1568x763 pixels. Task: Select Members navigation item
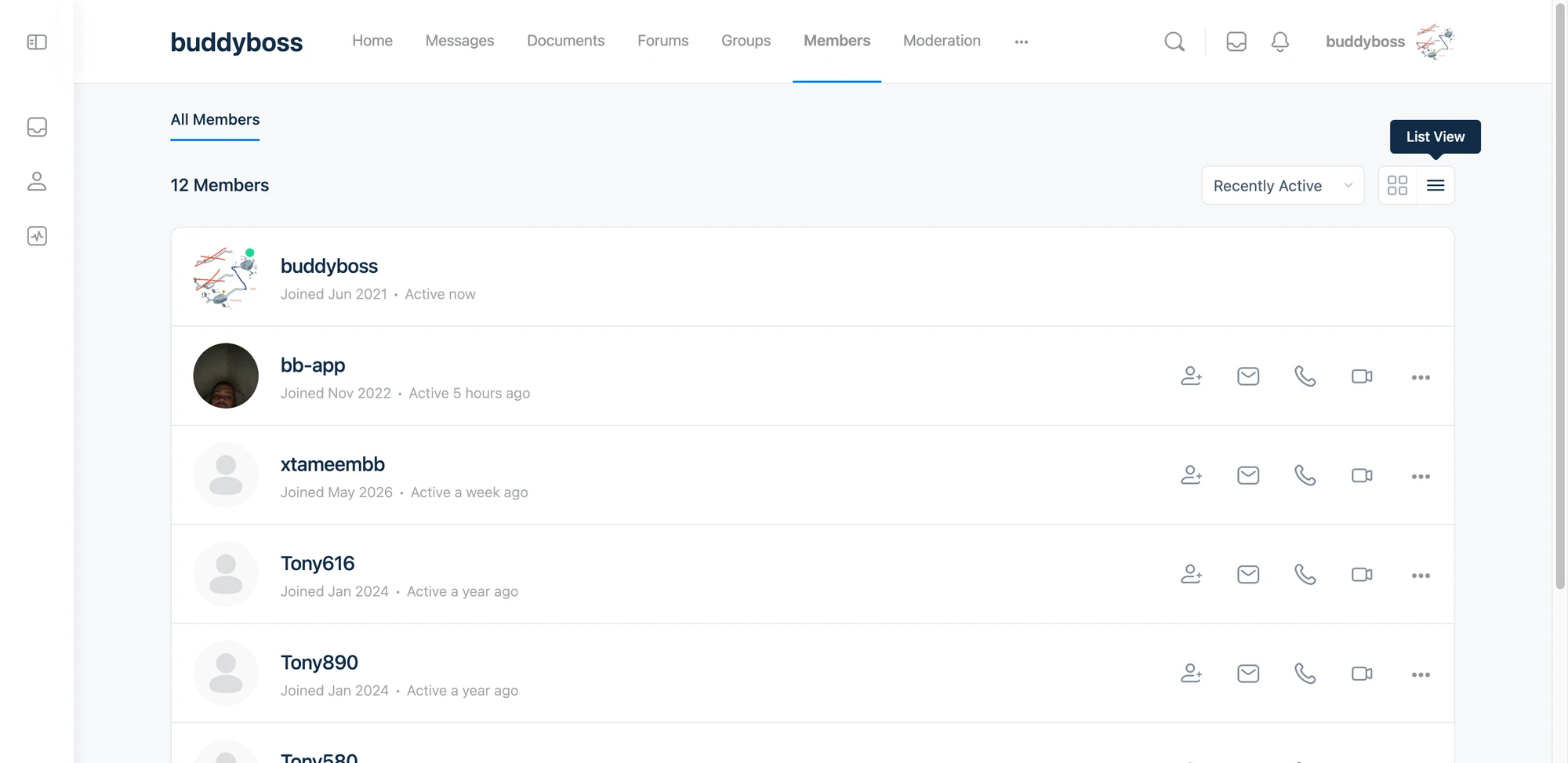(x=837, y=41)
